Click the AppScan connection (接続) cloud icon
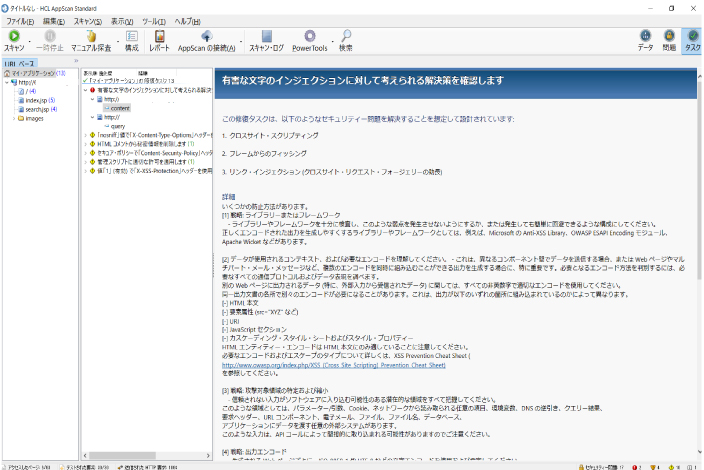Image resolution: width=704 pixels, height=470 pixels. [207, 36]
